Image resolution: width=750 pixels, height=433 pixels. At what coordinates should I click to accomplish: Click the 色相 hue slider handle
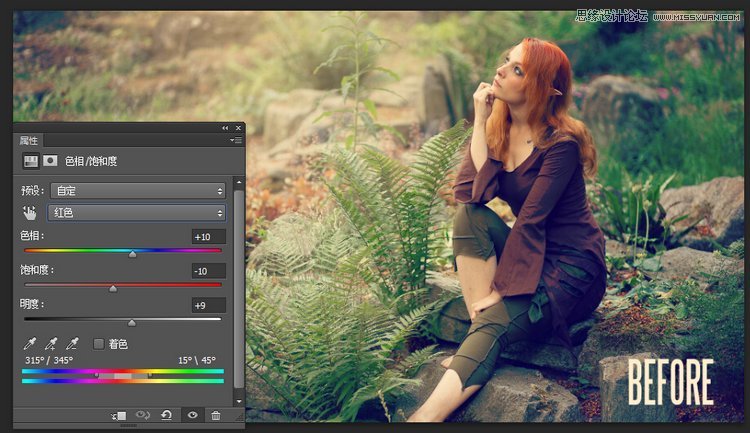pyautogui.click(x=132, y=254)
